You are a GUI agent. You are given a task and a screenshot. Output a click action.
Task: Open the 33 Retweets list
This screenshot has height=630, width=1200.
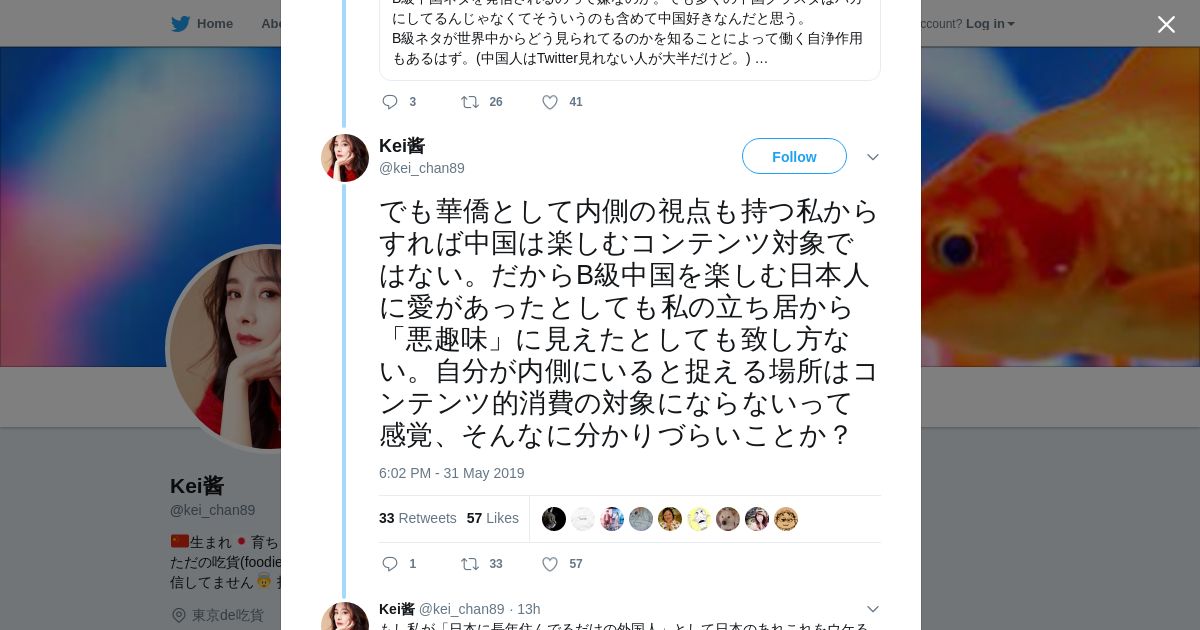pyautogui.click(x=417, y=518)
